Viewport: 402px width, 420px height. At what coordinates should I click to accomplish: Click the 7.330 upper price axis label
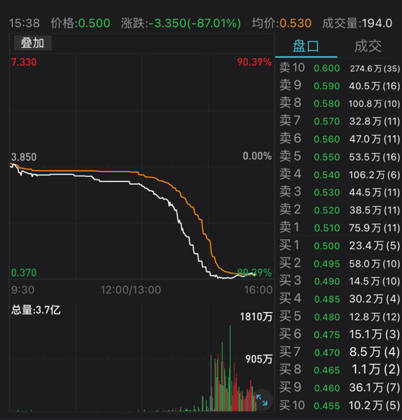24,62
